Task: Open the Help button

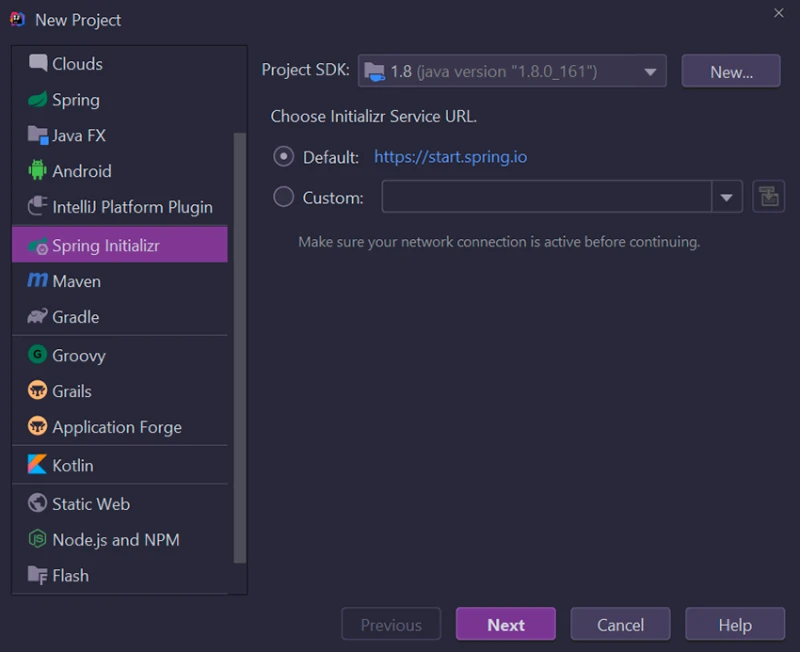Action: pyautogui.click(x=735, y=624)
